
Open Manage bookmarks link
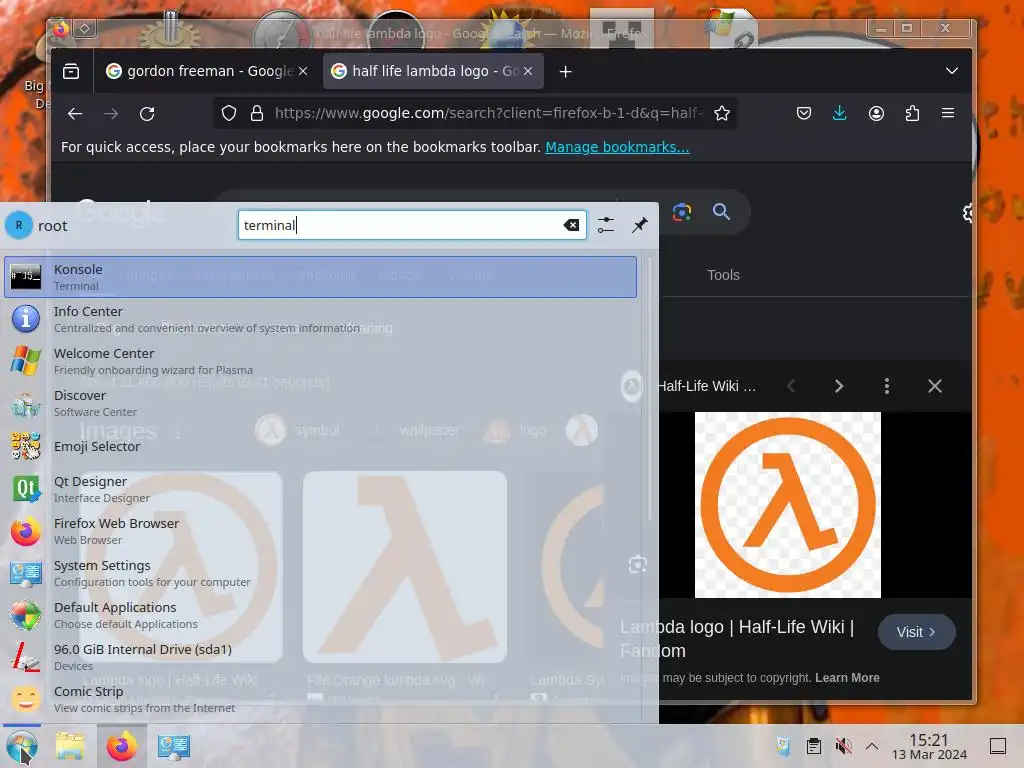(x=617, y=147)
